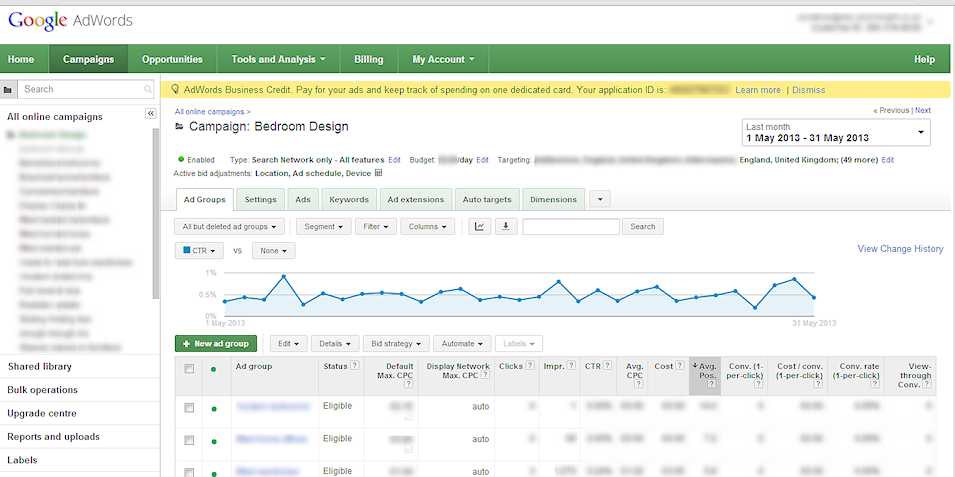This screenshot has height=477, width=955.
Task: Toggle the graph display chart icon
Action: click(481, 227)
